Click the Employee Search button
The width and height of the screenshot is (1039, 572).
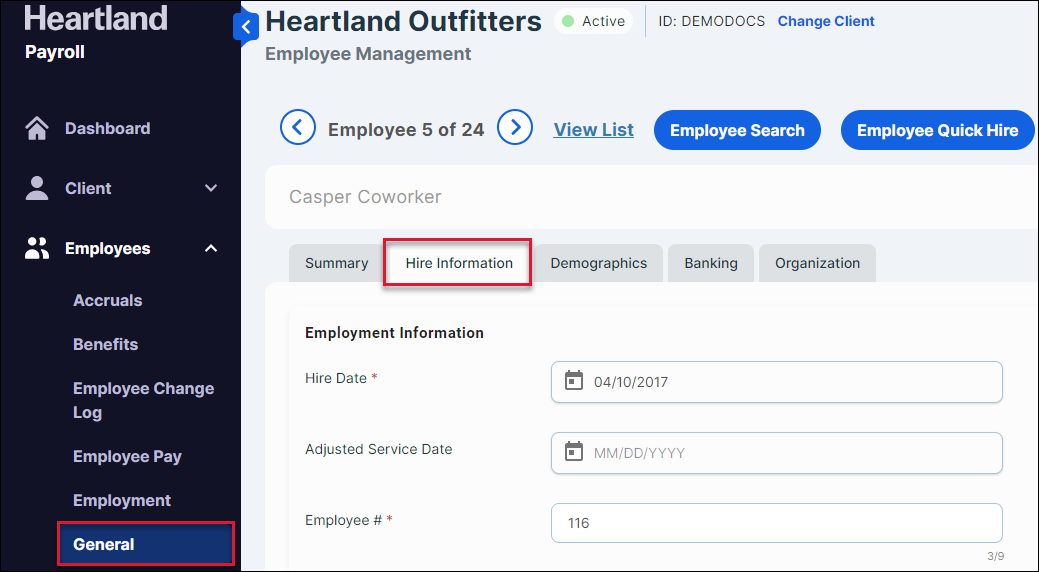[737, 130]
